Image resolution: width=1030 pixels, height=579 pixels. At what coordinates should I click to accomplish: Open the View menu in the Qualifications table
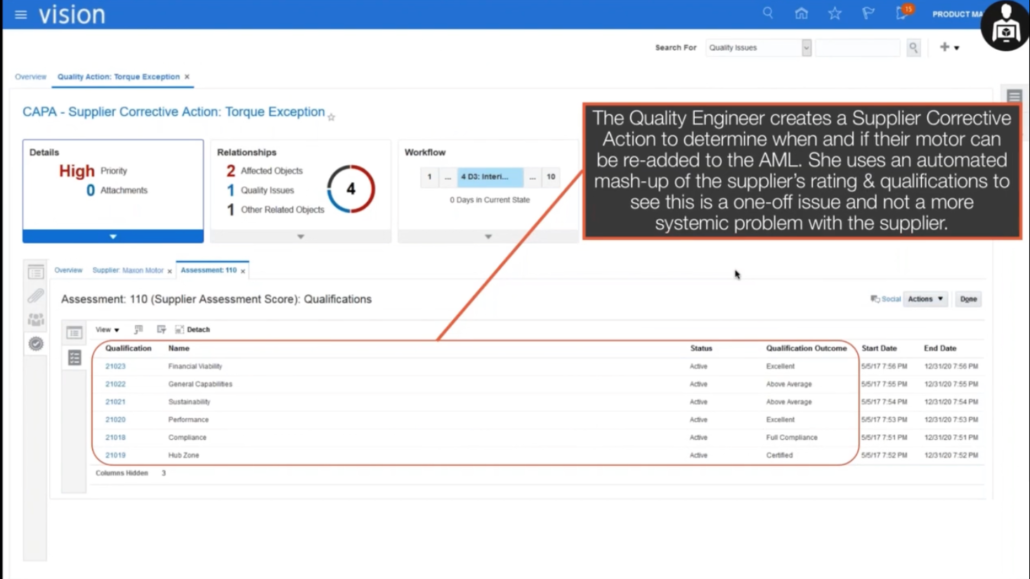pos(104,329)
